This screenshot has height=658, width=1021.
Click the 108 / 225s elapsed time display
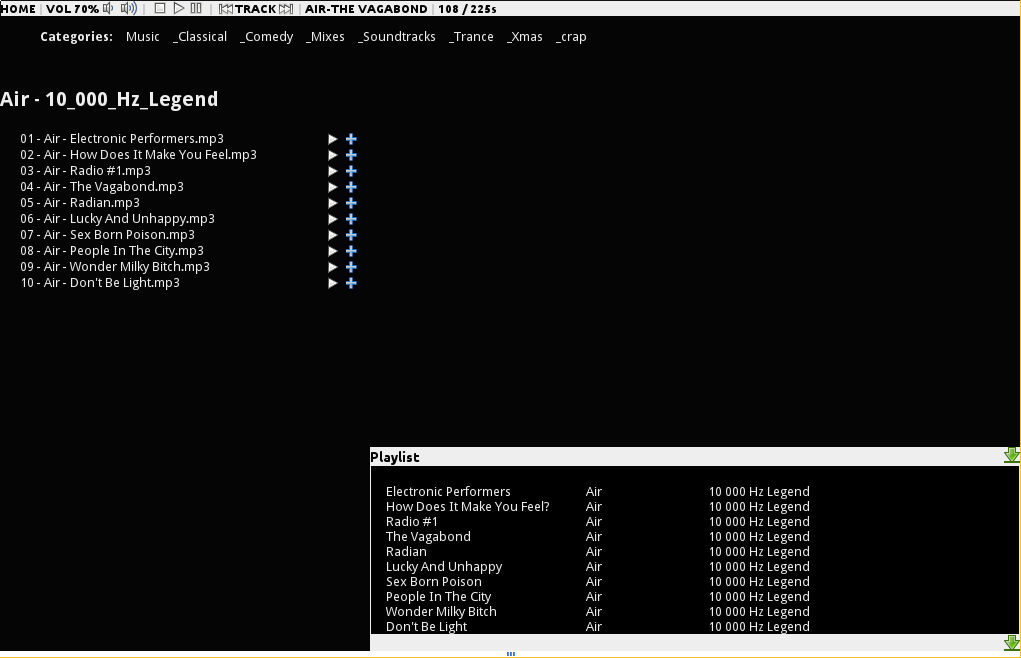click(468, 9)
